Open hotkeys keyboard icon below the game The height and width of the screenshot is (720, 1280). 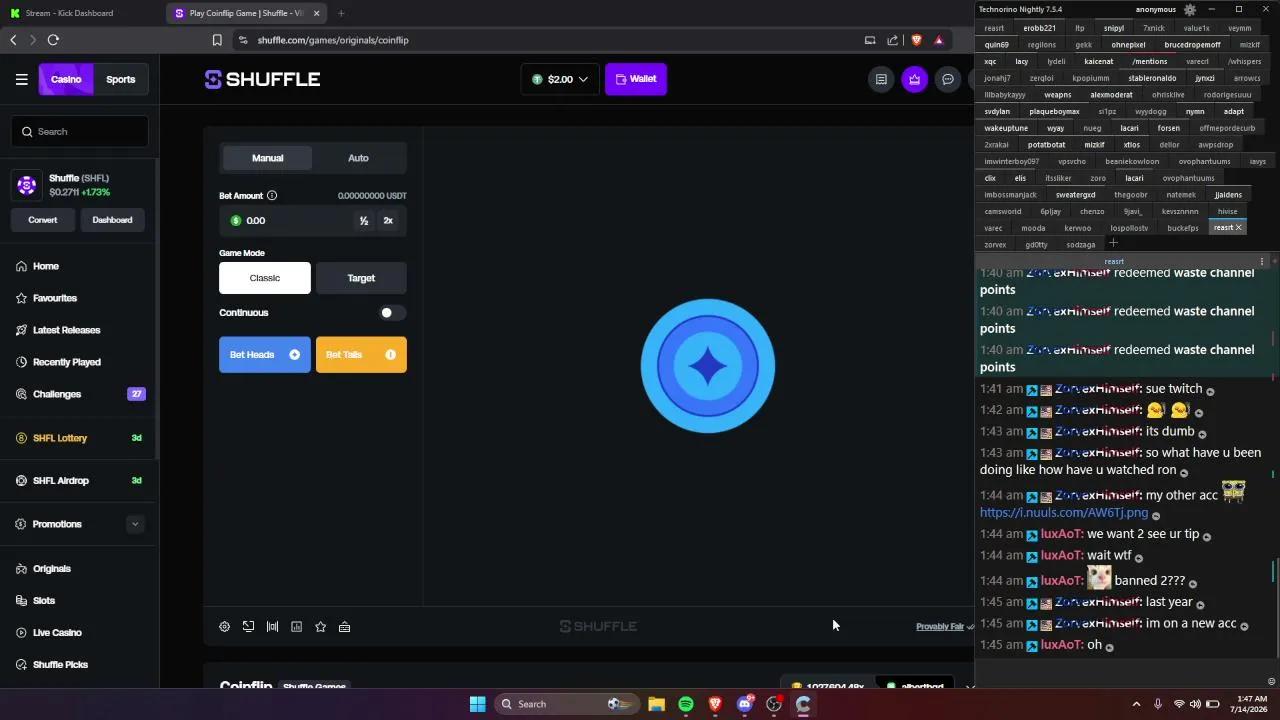tap(344, 627)
